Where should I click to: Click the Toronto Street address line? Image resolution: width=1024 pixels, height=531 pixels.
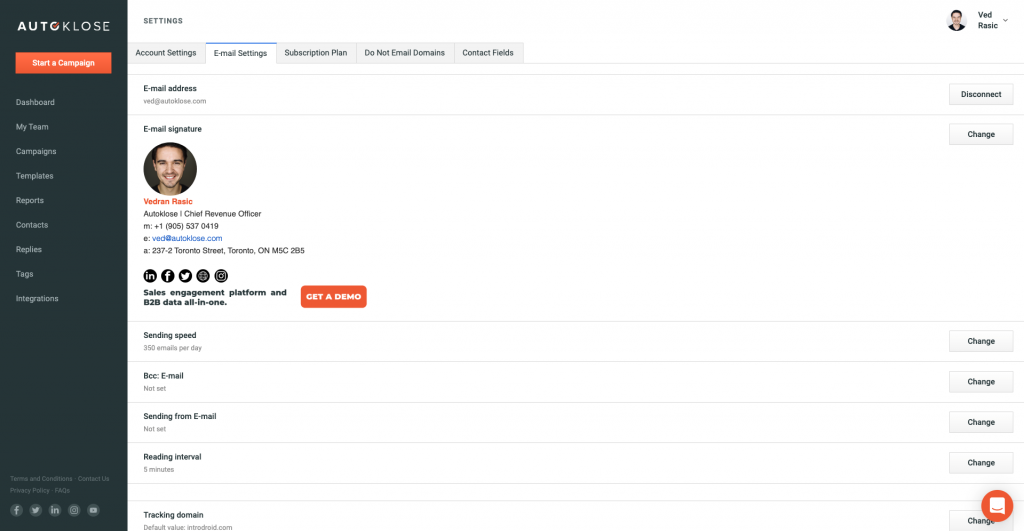coord(224,251)
